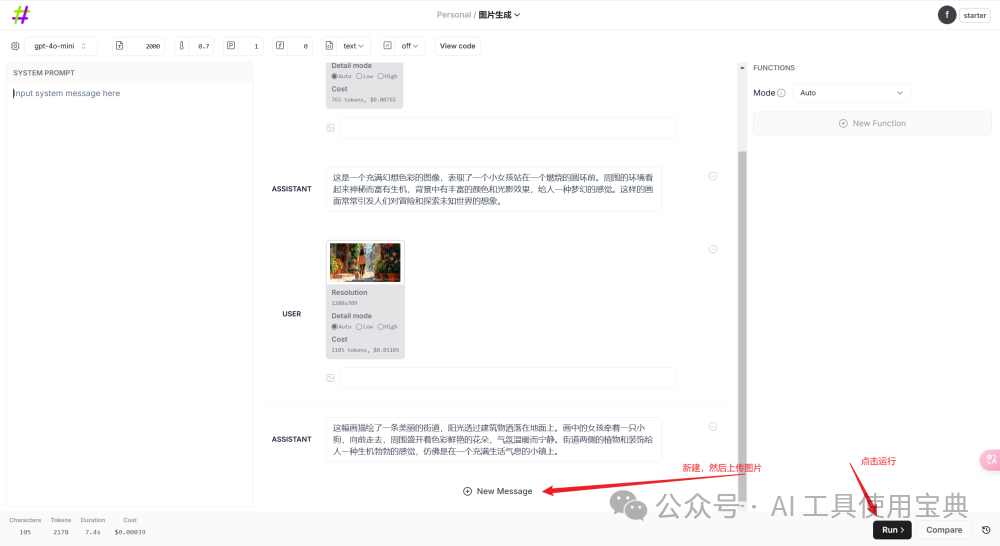1000x546 pixels.
Task: Click the hashtag app logo
Action: coord(20,15)
